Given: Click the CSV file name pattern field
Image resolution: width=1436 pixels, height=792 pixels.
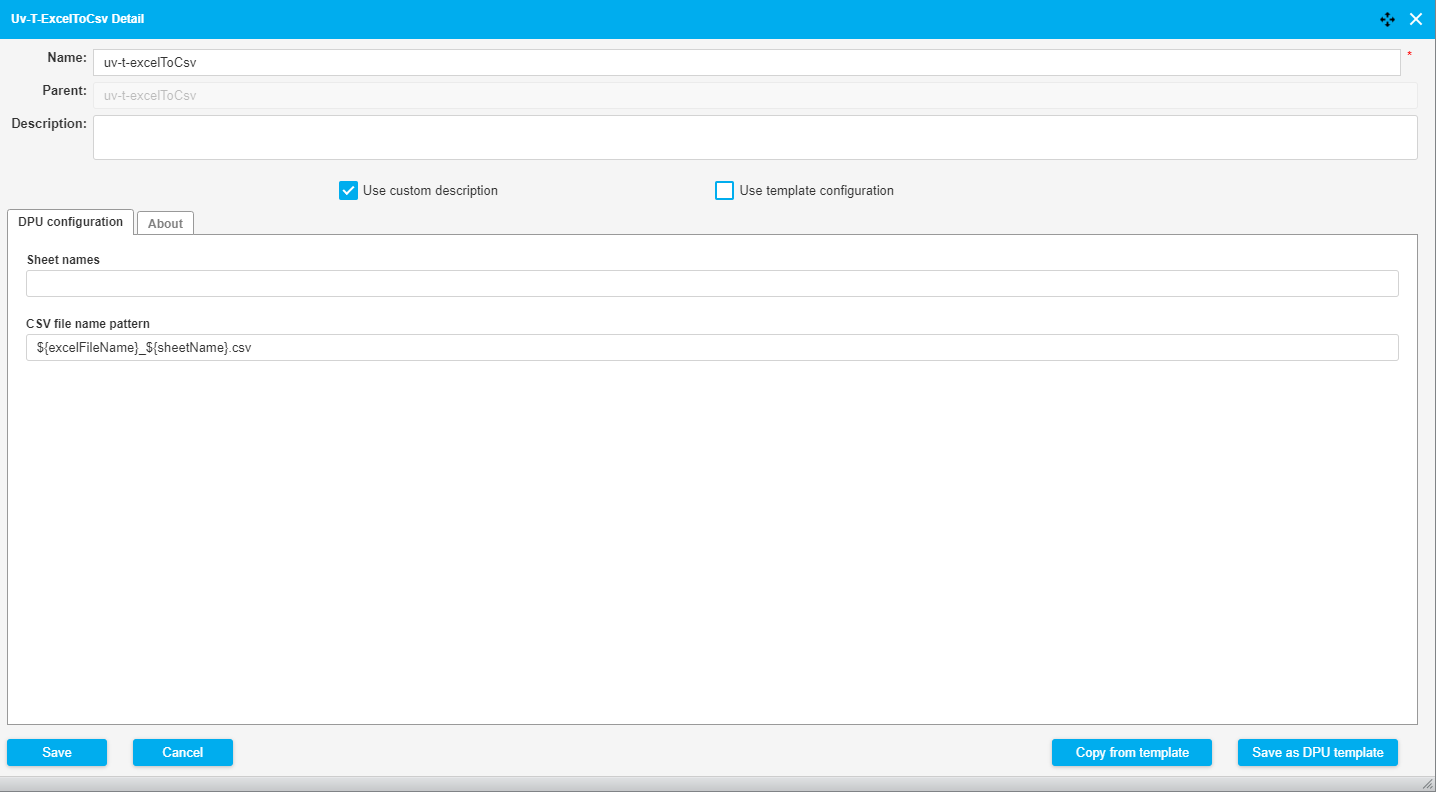Looking at the screenshot, I should tap(711, 347).
